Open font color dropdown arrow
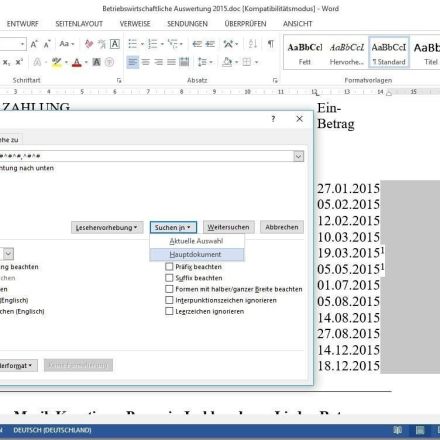Image resolution: width=440 pixels, height=440 pixels. coord(86,62)
